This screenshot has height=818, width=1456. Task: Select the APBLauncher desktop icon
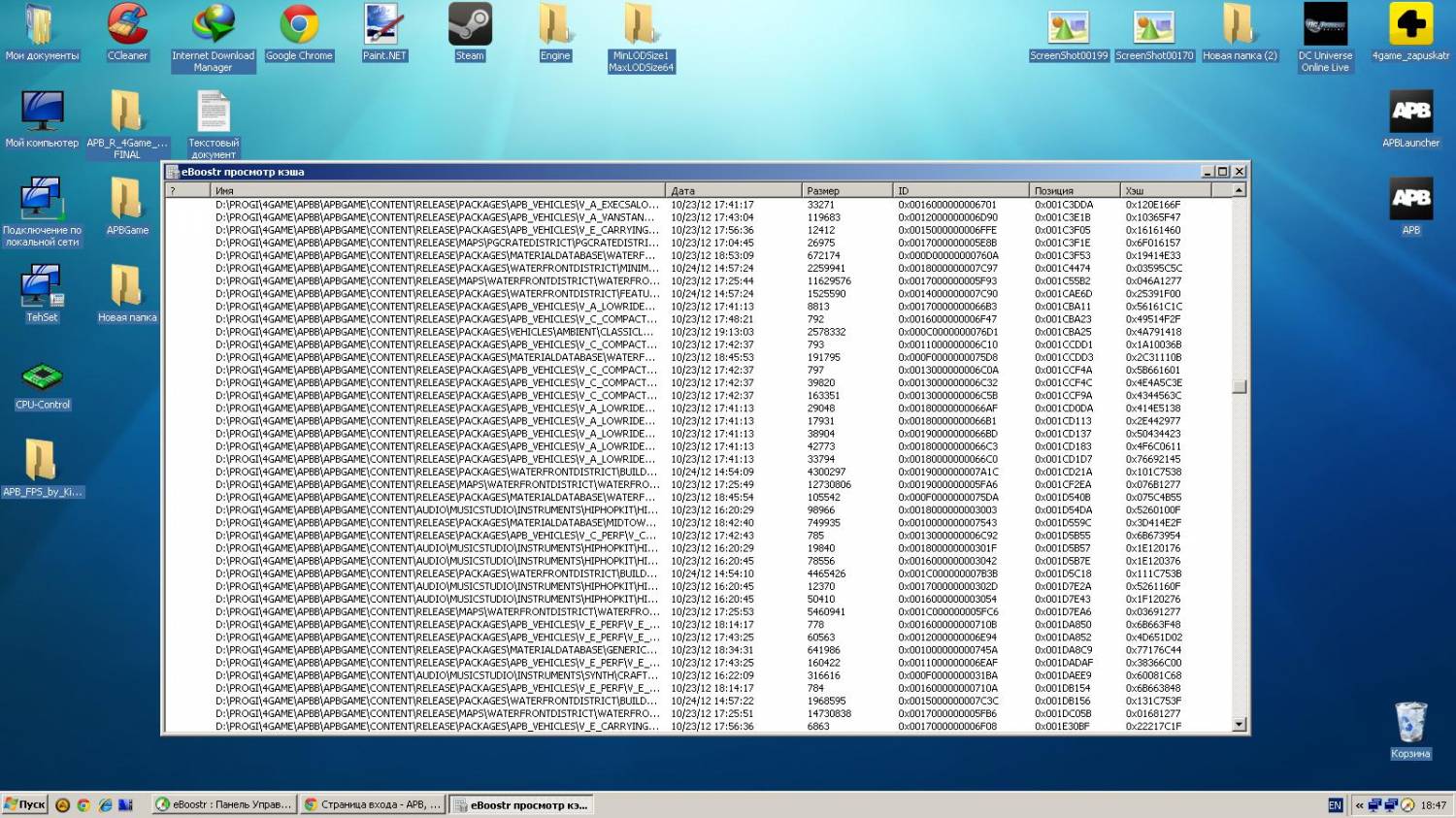coord(1410,115)
